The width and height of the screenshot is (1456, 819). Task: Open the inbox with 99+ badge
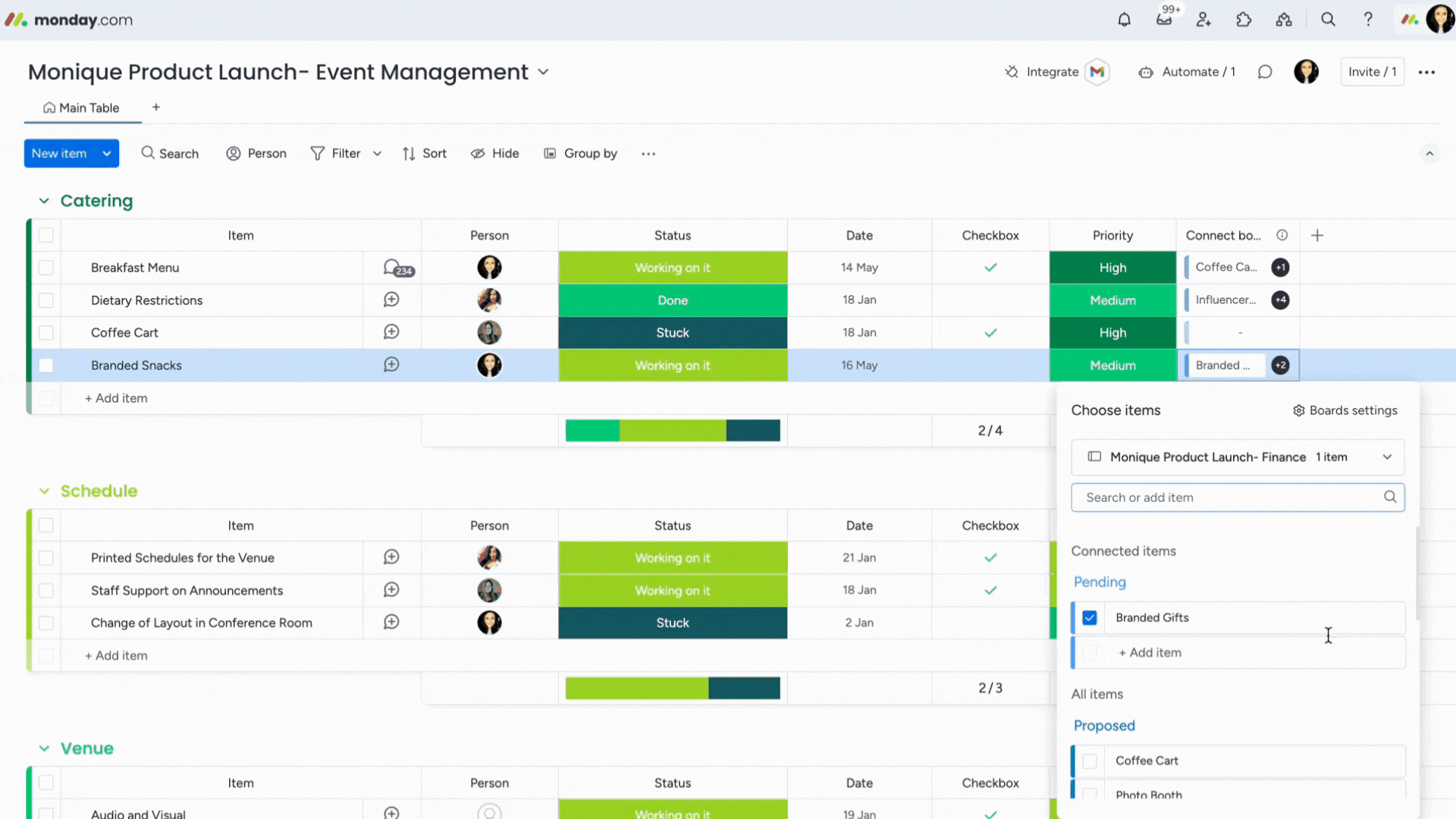click(1165, 18)
